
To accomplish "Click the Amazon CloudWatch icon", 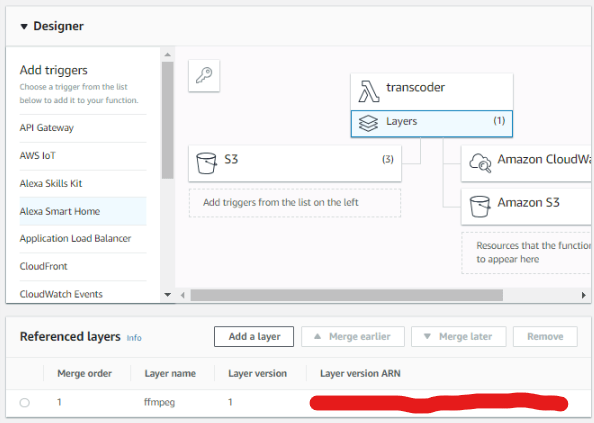I will click(480, 163).
